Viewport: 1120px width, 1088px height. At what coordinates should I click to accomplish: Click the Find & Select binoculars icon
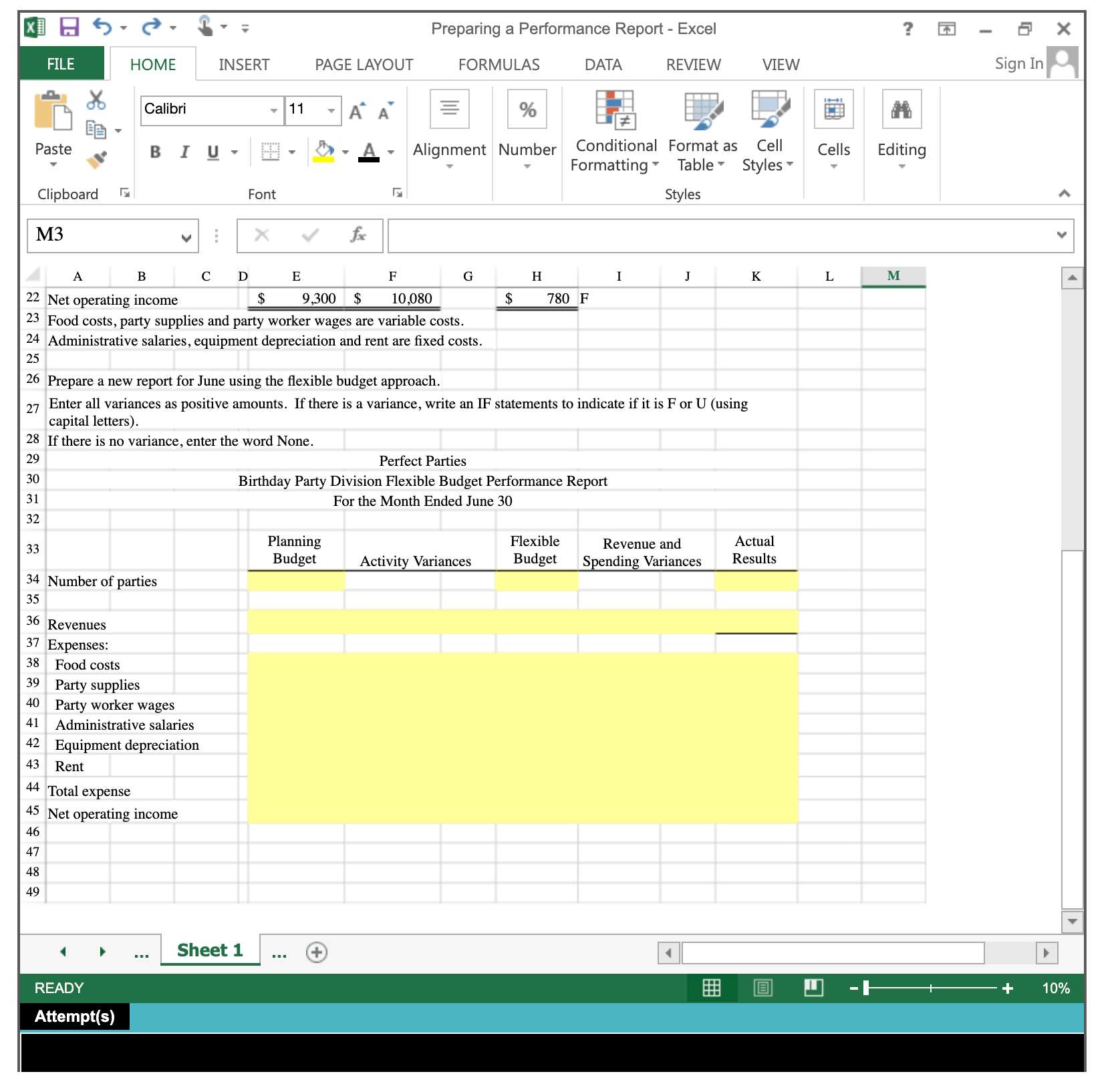point(901,109)
